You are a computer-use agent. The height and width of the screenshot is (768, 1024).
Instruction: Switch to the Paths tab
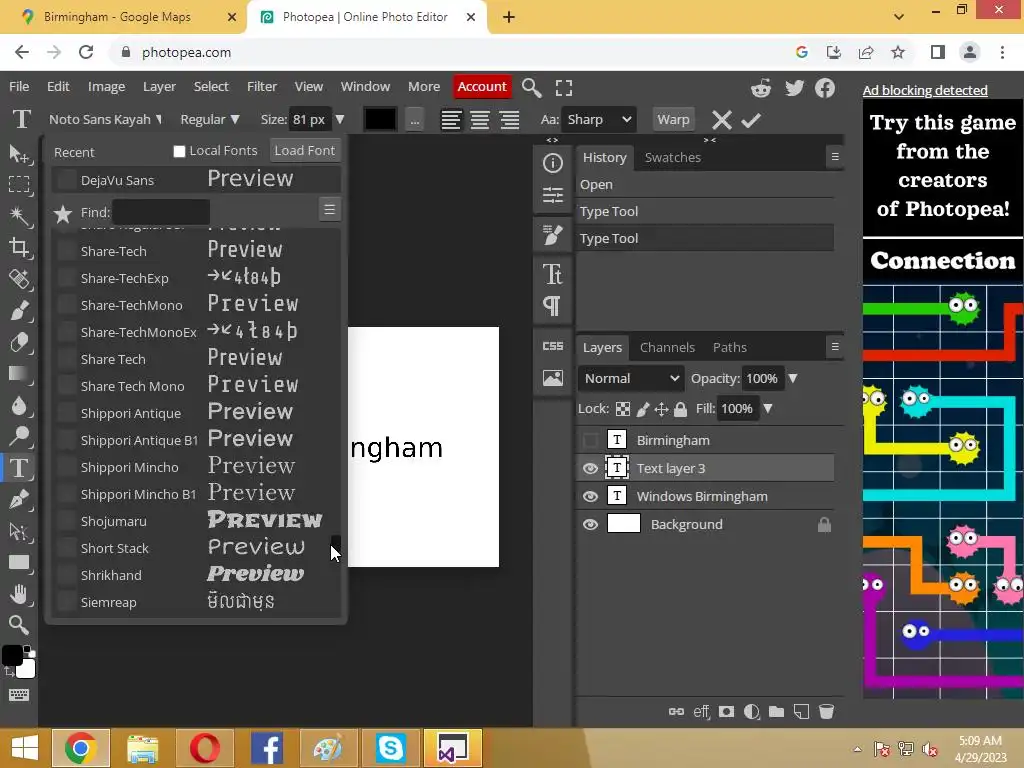pos(729,347)
